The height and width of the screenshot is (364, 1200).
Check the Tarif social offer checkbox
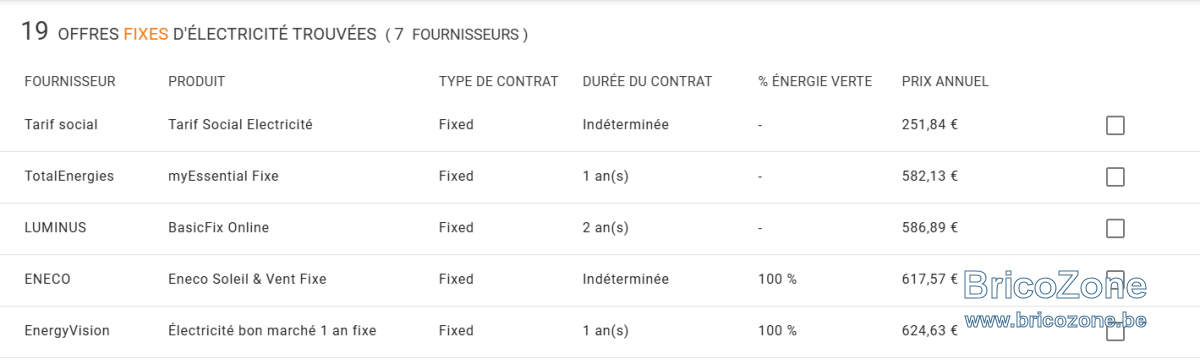[1115, 125]
